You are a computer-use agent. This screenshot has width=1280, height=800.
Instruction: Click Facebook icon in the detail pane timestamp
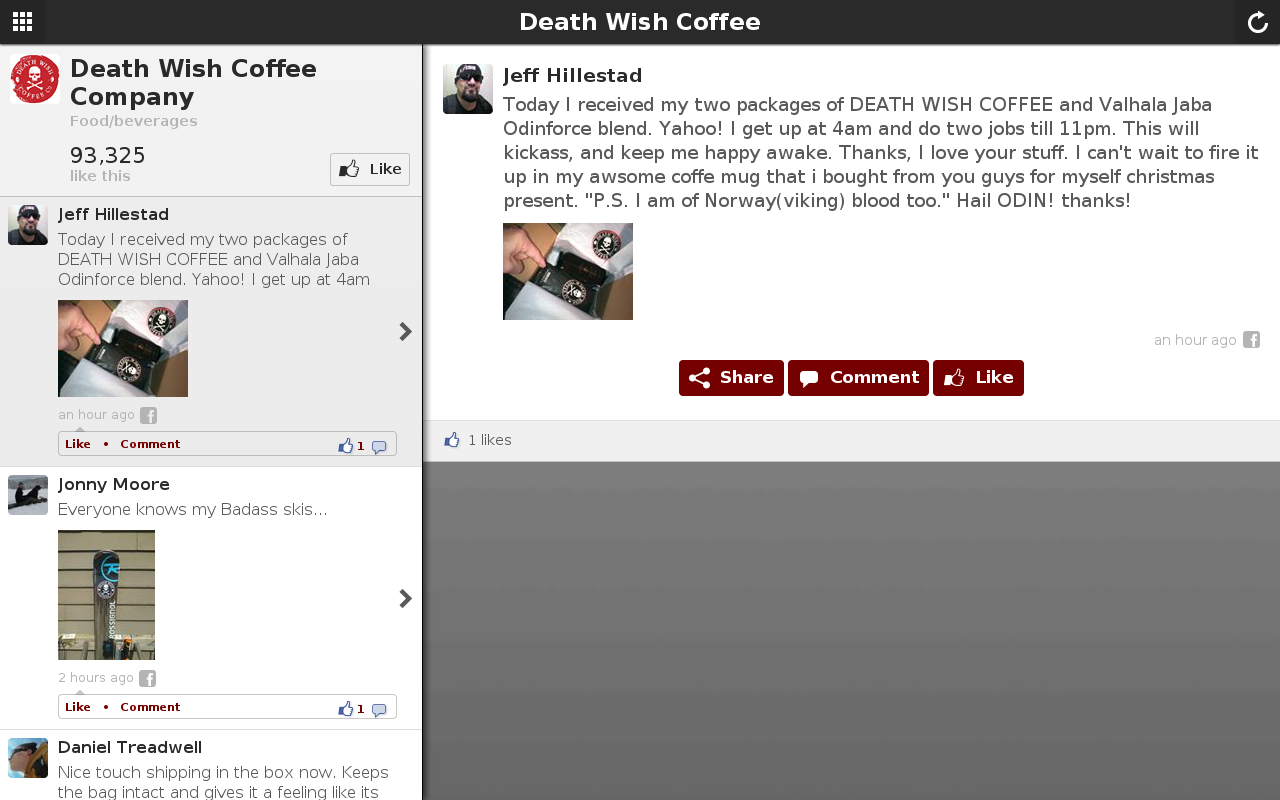pyautogui.click(x=1251, y=340)
